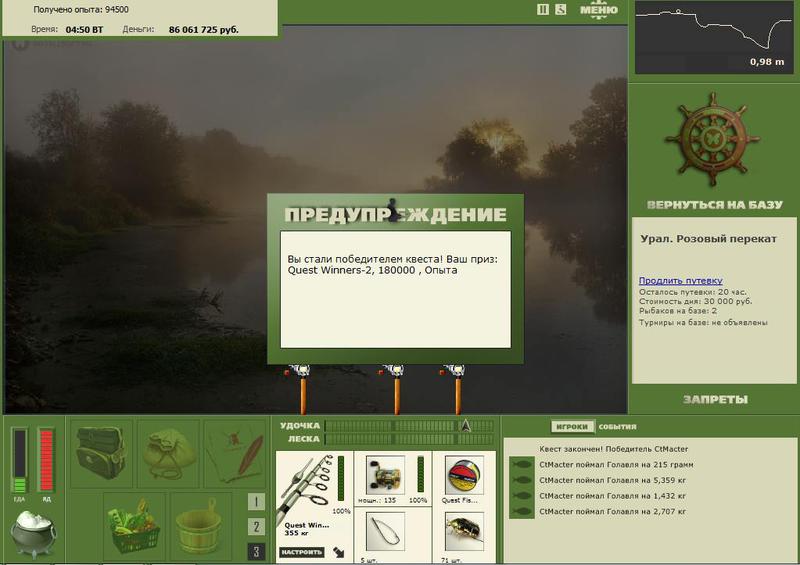Click the НАСТРОИТЬ button
The image size is (800, 565).
(302, 552)
